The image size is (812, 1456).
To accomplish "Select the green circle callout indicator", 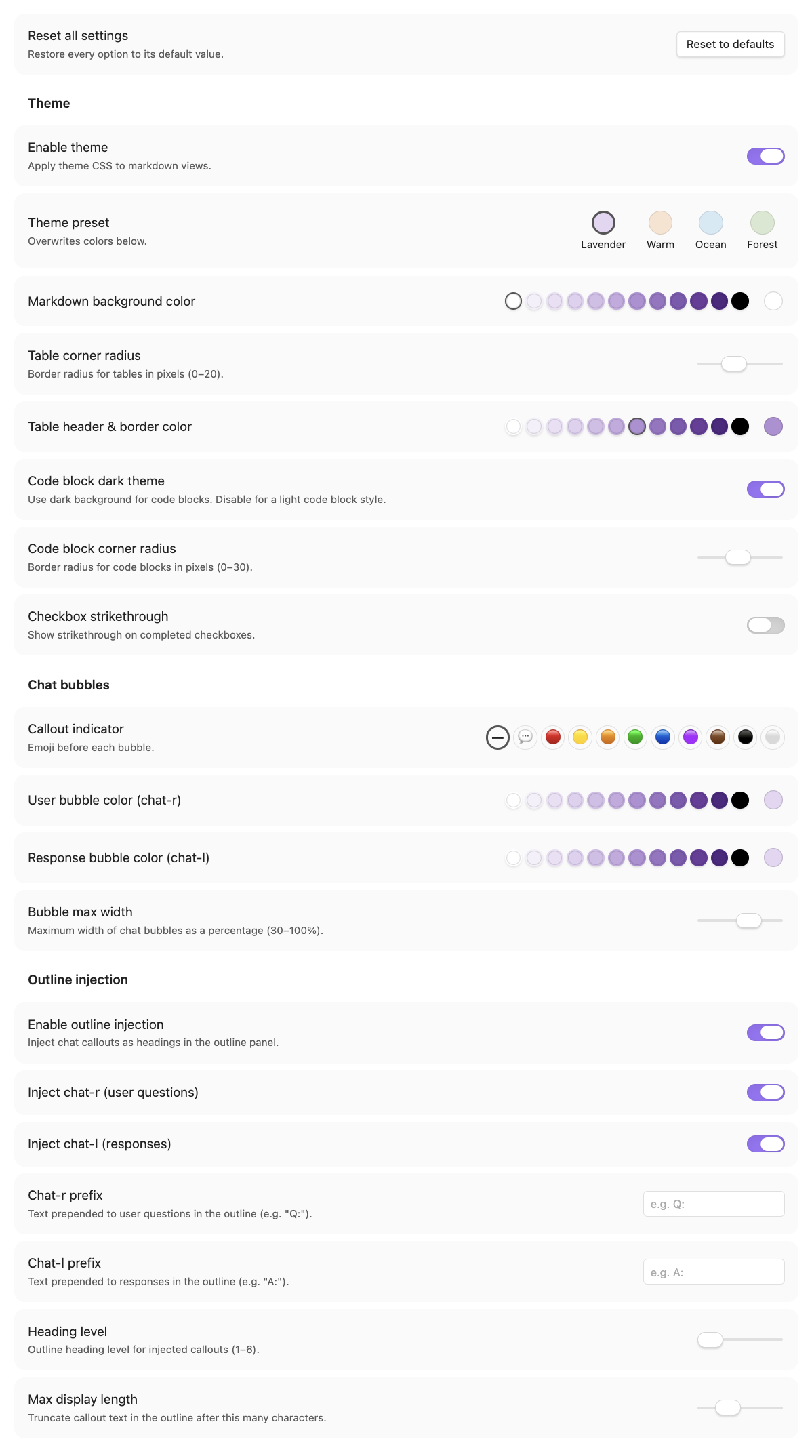I will tap(635, 737).
